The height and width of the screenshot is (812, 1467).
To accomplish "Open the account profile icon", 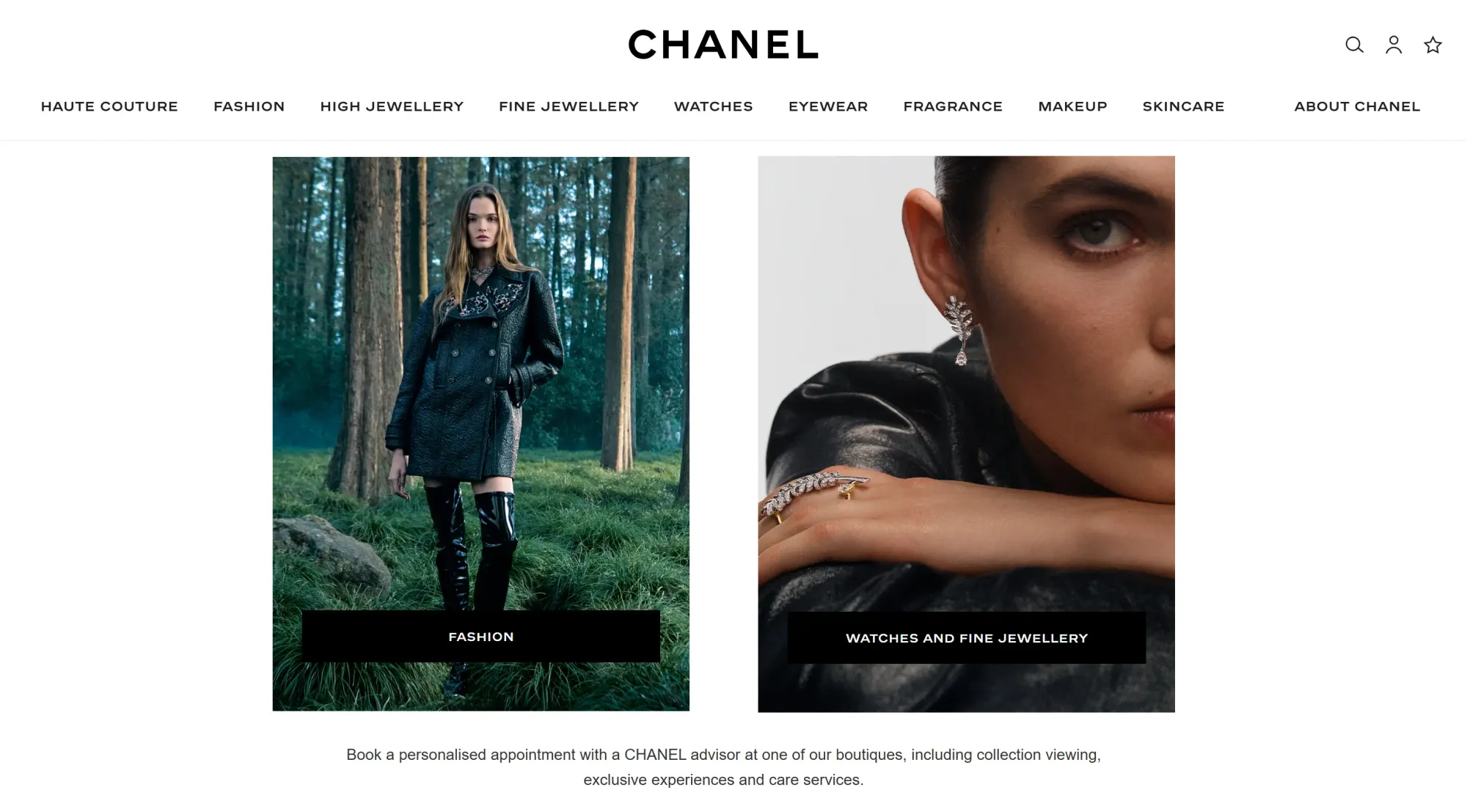I will (1394, 45).
